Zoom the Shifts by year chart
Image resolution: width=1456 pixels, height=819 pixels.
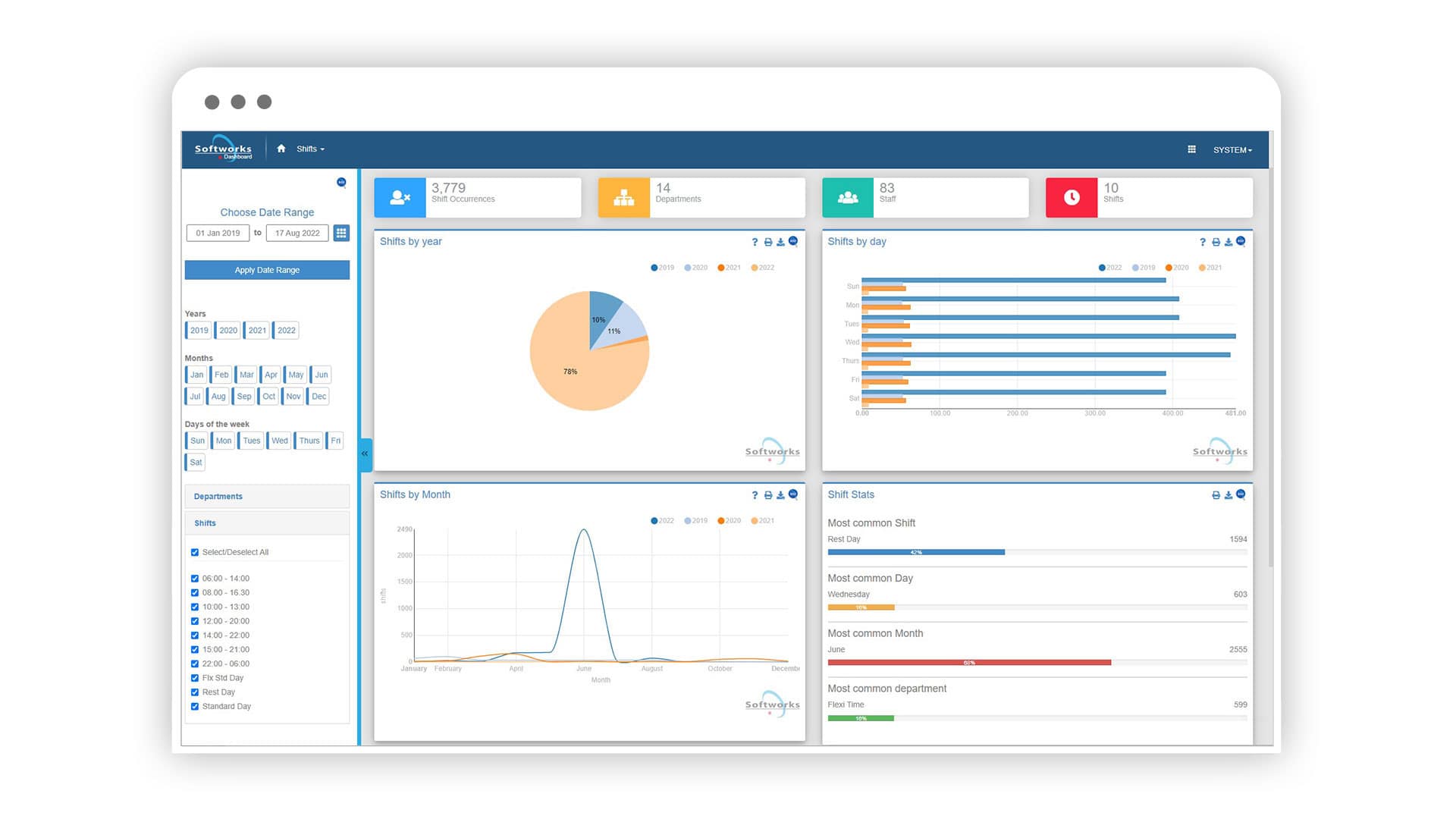(x=793, y=241)
